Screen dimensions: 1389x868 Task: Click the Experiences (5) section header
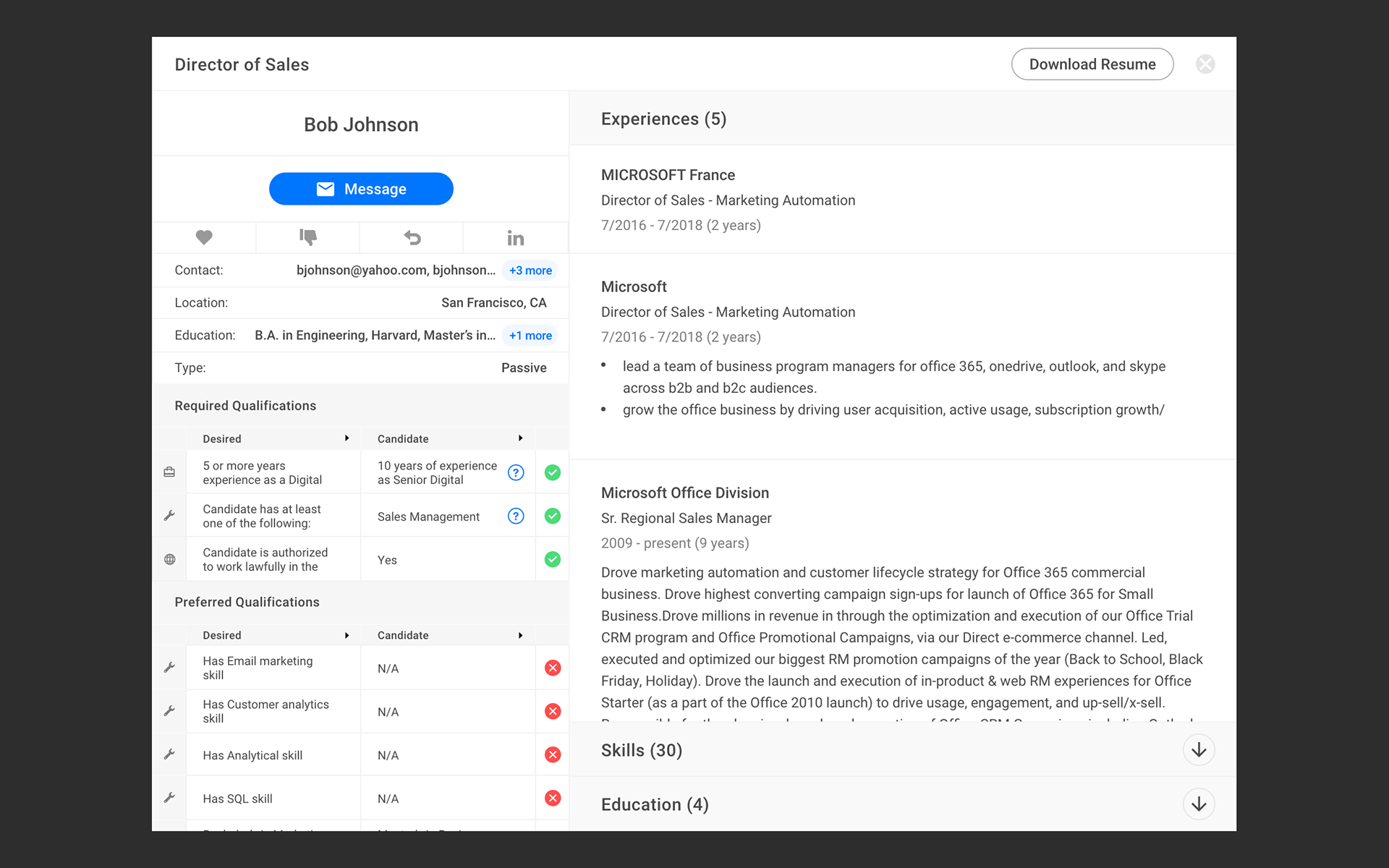click(x=902, y=119)
